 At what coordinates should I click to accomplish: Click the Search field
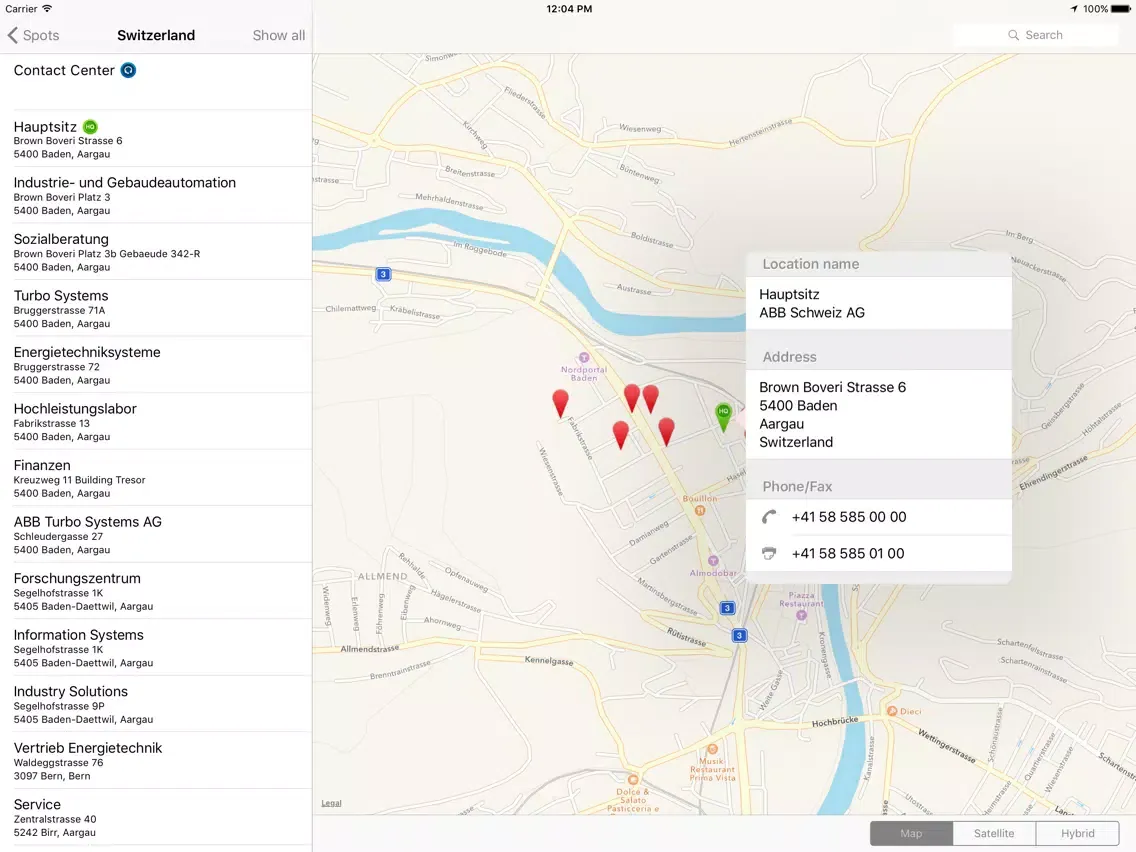(1035, 35)
